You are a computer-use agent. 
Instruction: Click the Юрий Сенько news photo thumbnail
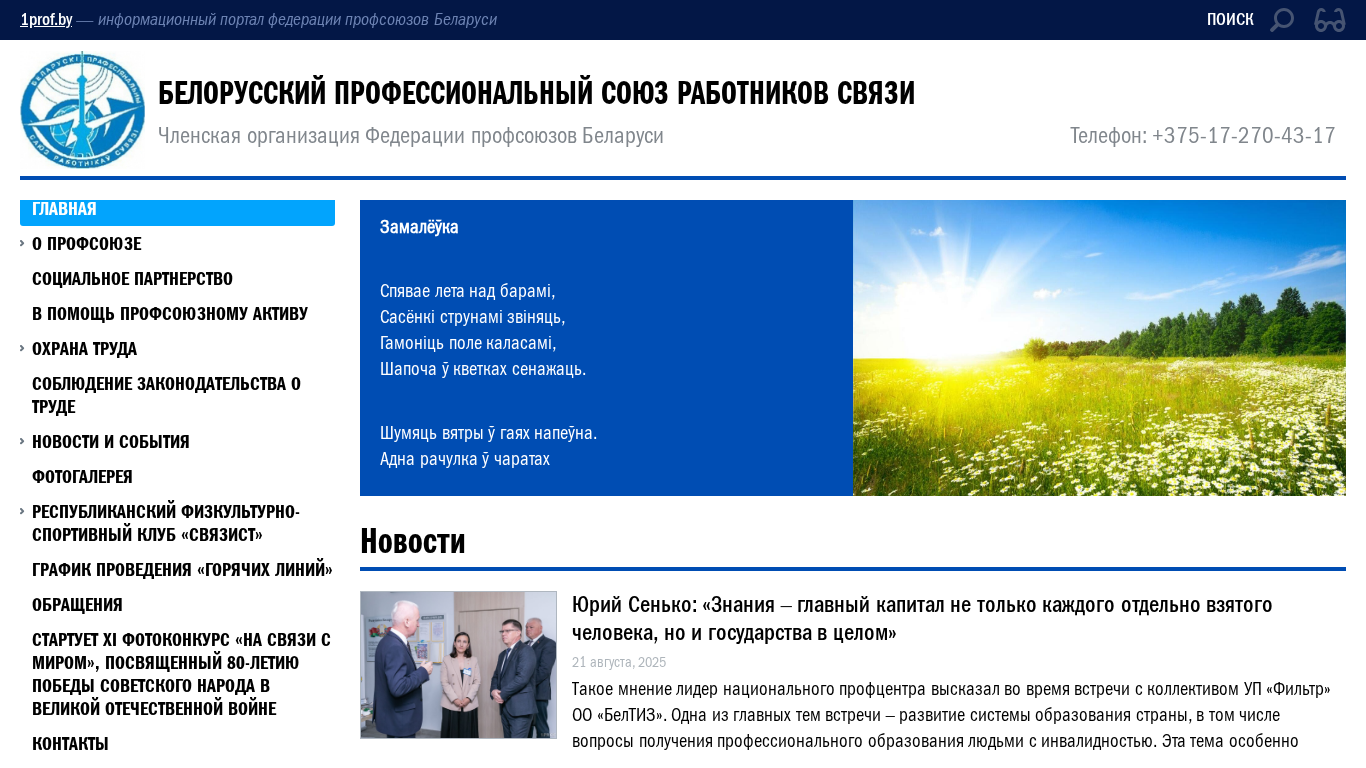458,665
